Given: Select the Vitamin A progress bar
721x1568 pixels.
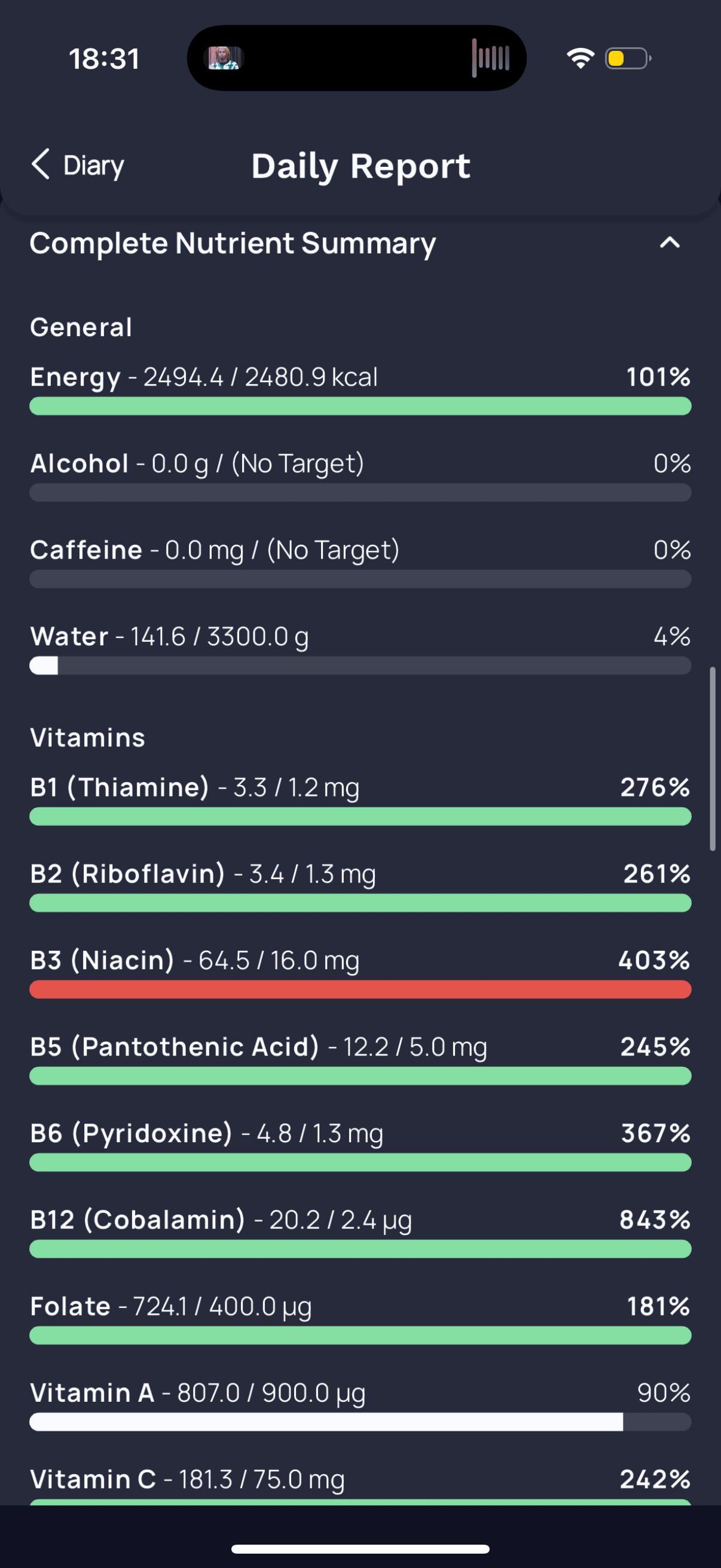Looking at the screenshot, I should click(x=360, y=1422).
